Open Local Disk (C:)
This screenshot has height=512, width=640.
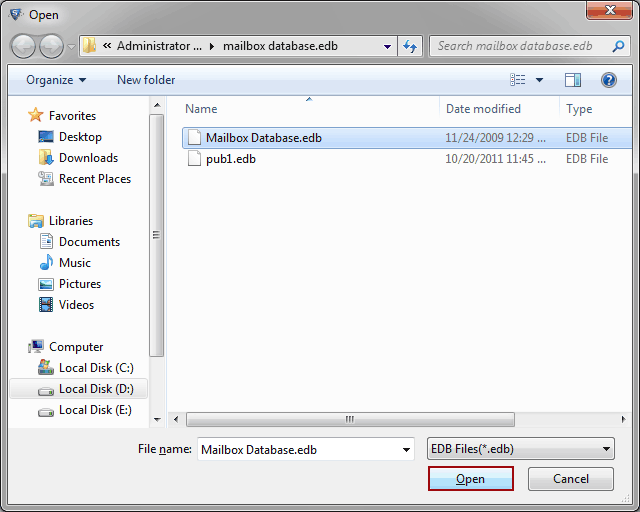click(96, 368)
